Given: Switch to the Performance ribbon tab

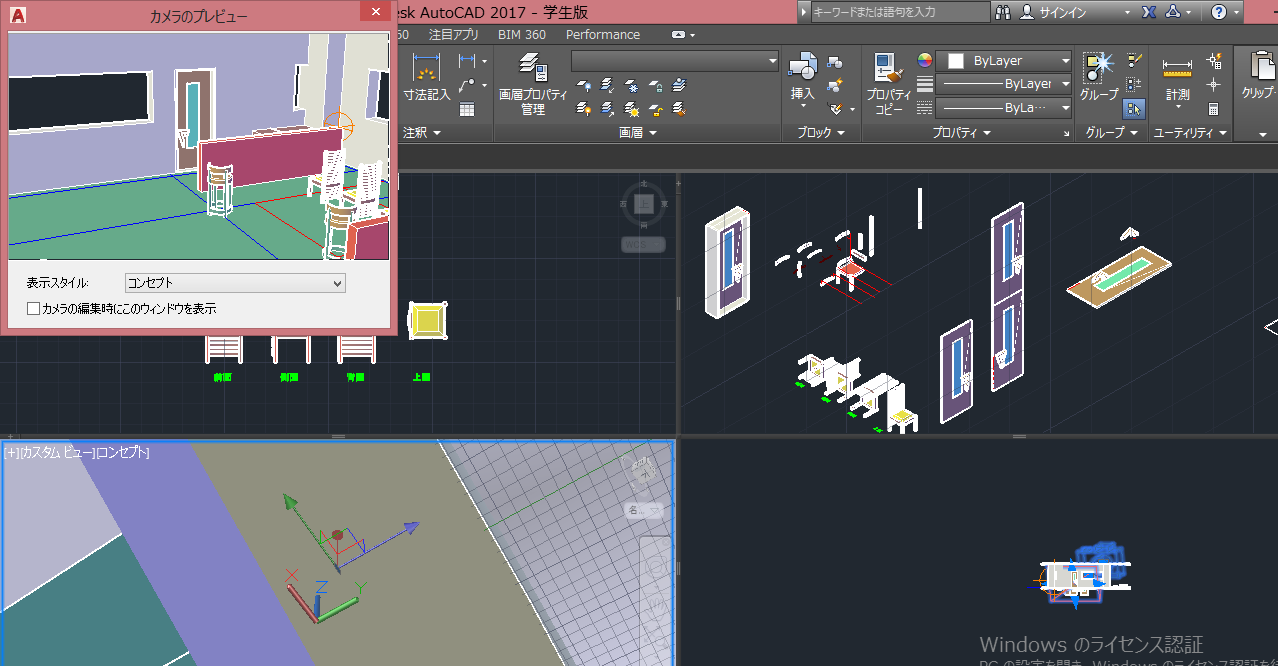Looking at the screenshot, I should (602, 34).
